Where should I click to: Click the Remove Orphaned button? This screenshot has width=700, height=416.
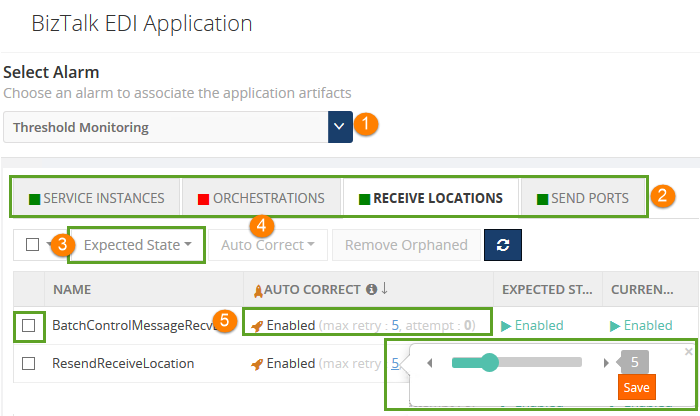406,245
